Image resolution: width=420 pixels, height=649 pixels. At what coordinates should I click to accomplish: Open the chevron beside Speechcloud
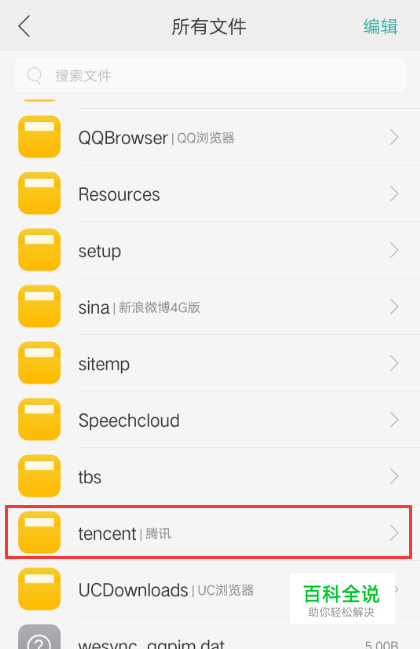coord(394,420)
